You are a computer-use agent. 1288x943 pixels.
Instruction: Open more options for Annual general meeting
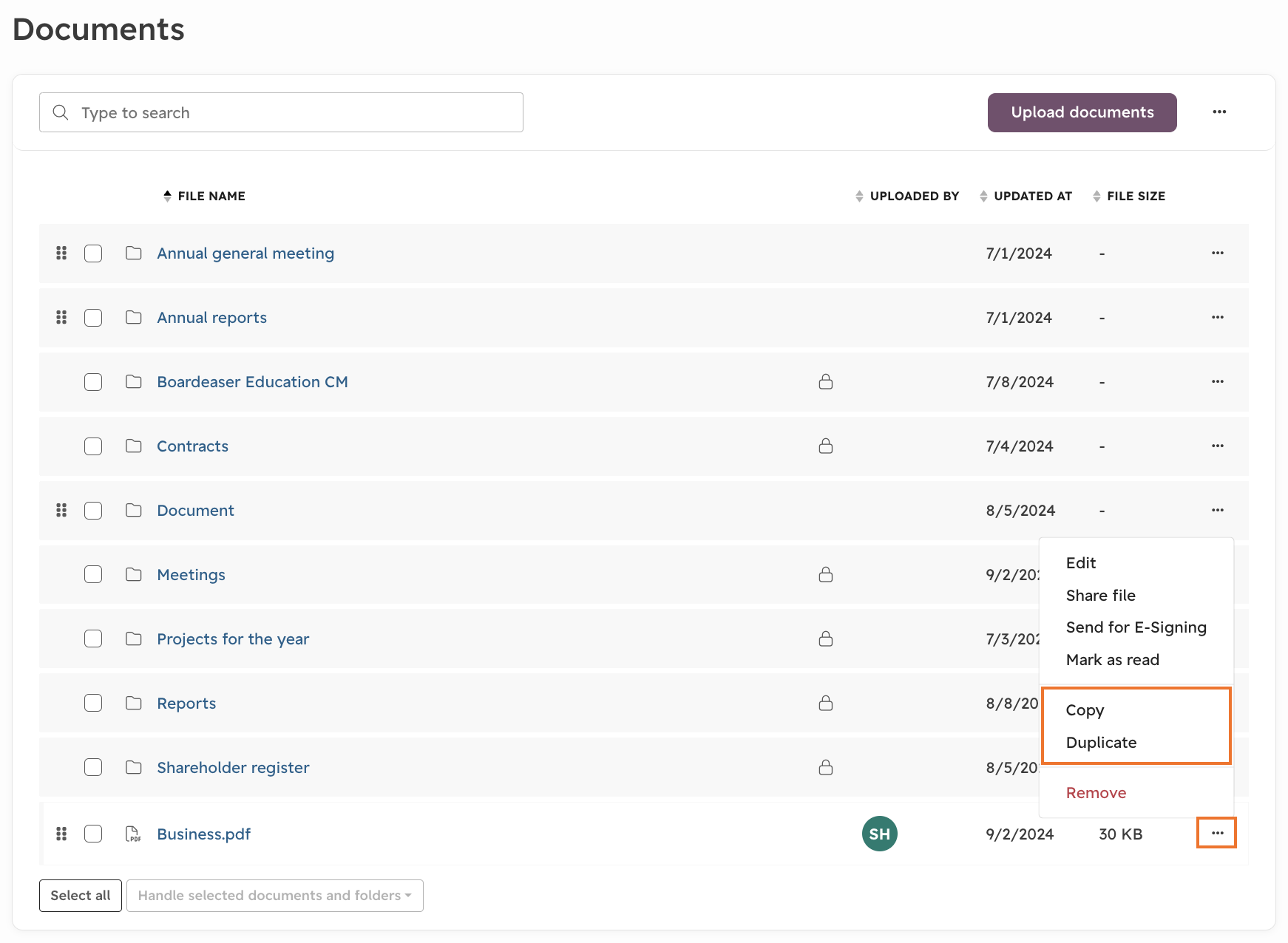click(x=1218, y=253)
